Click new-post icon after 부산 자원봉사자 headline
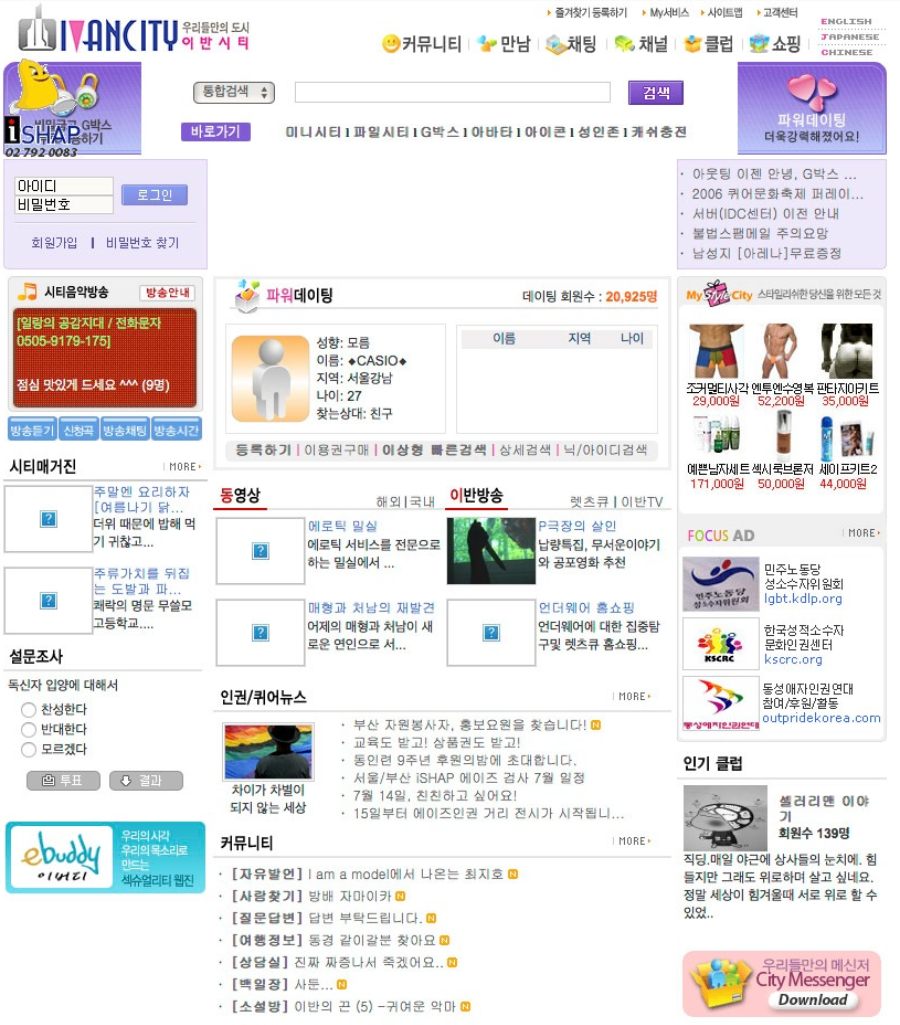Image resolution: width=900 pixels, height=1025 pixels. click(595, 724)
